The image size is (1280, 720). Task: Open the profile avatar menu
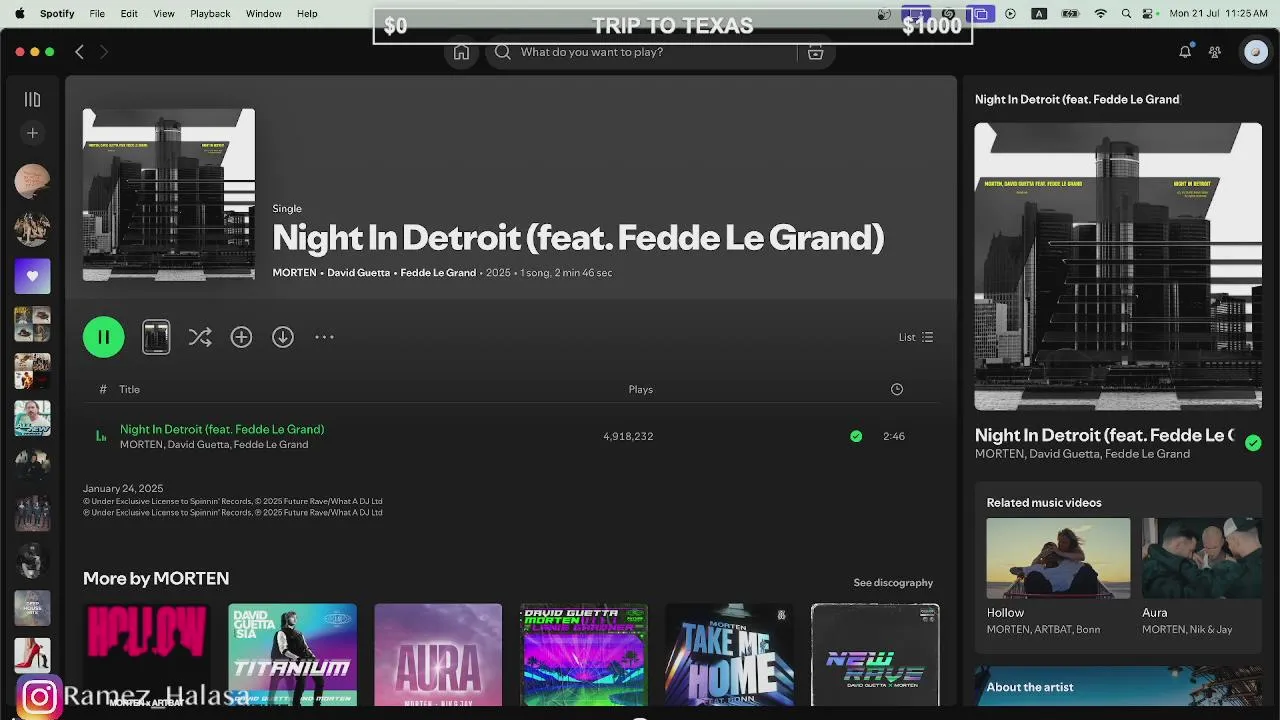(x=1255, y=52)
